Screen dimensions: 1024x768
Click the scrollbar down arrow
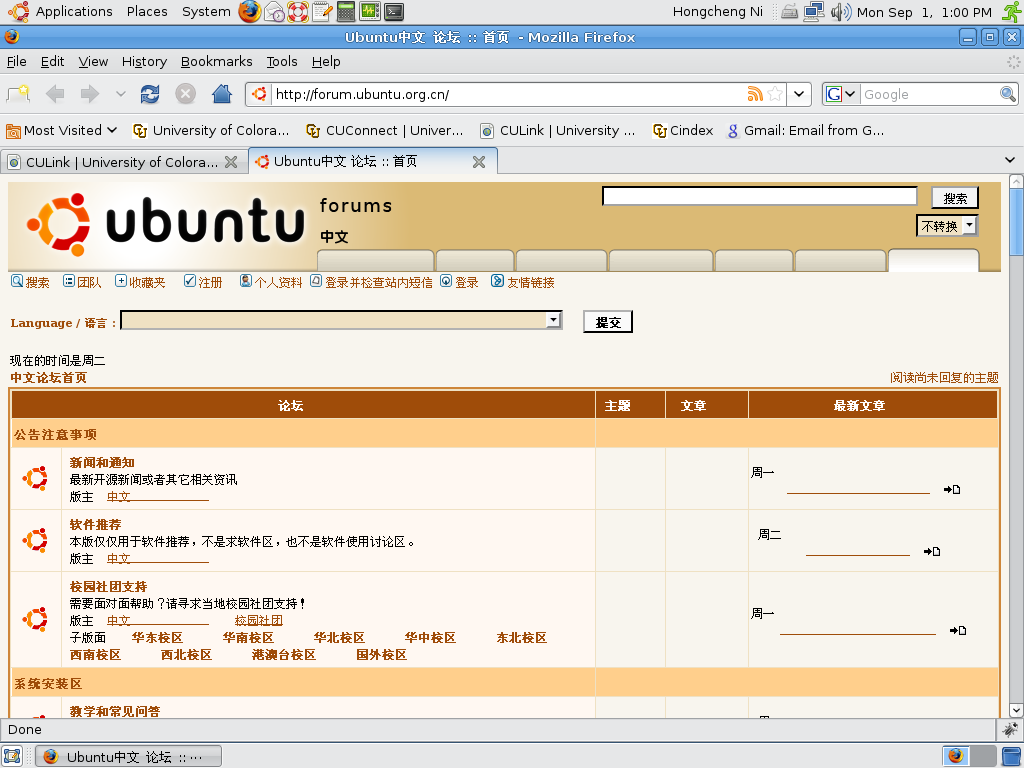[1016, 711]
